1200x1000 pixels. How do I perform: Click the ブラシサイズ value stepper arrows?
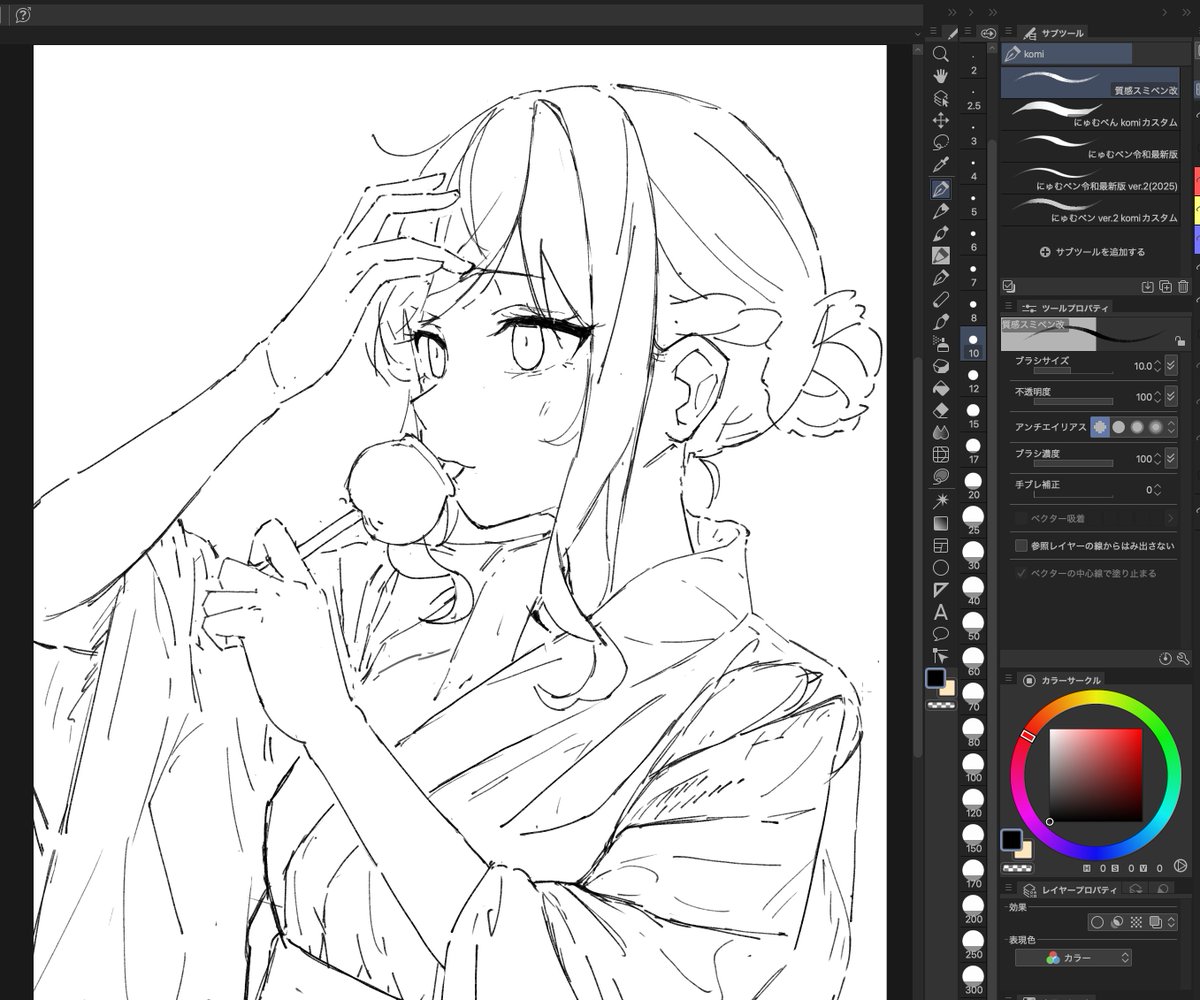[x=1158, y=366]
